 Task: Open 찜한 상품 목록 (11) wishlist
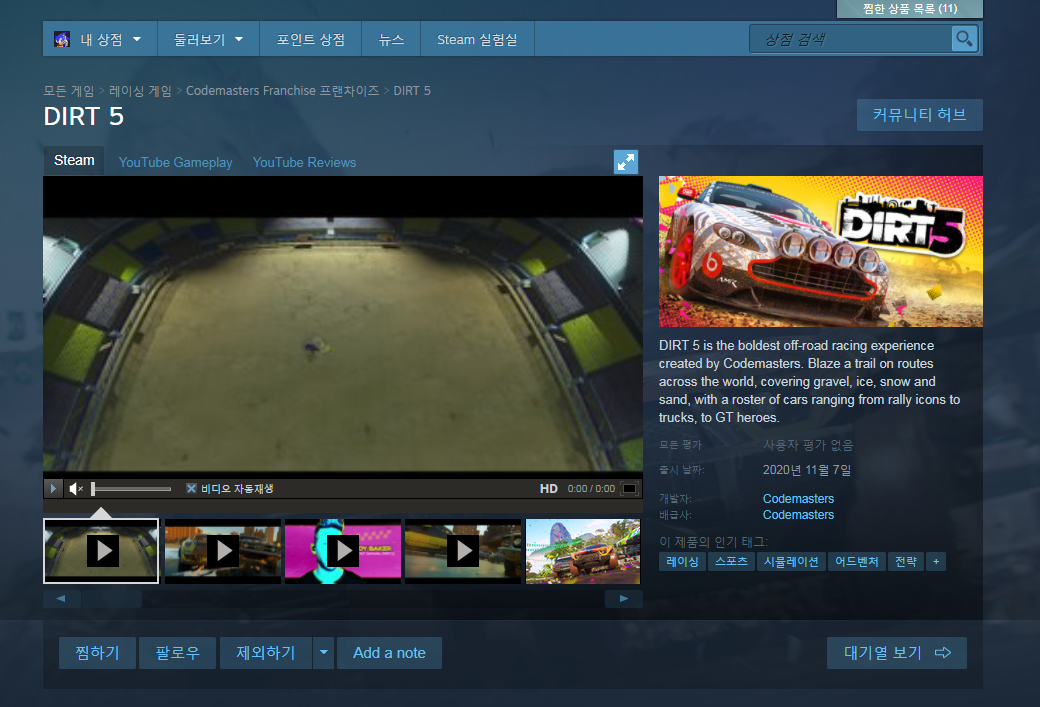pos(909,9)
